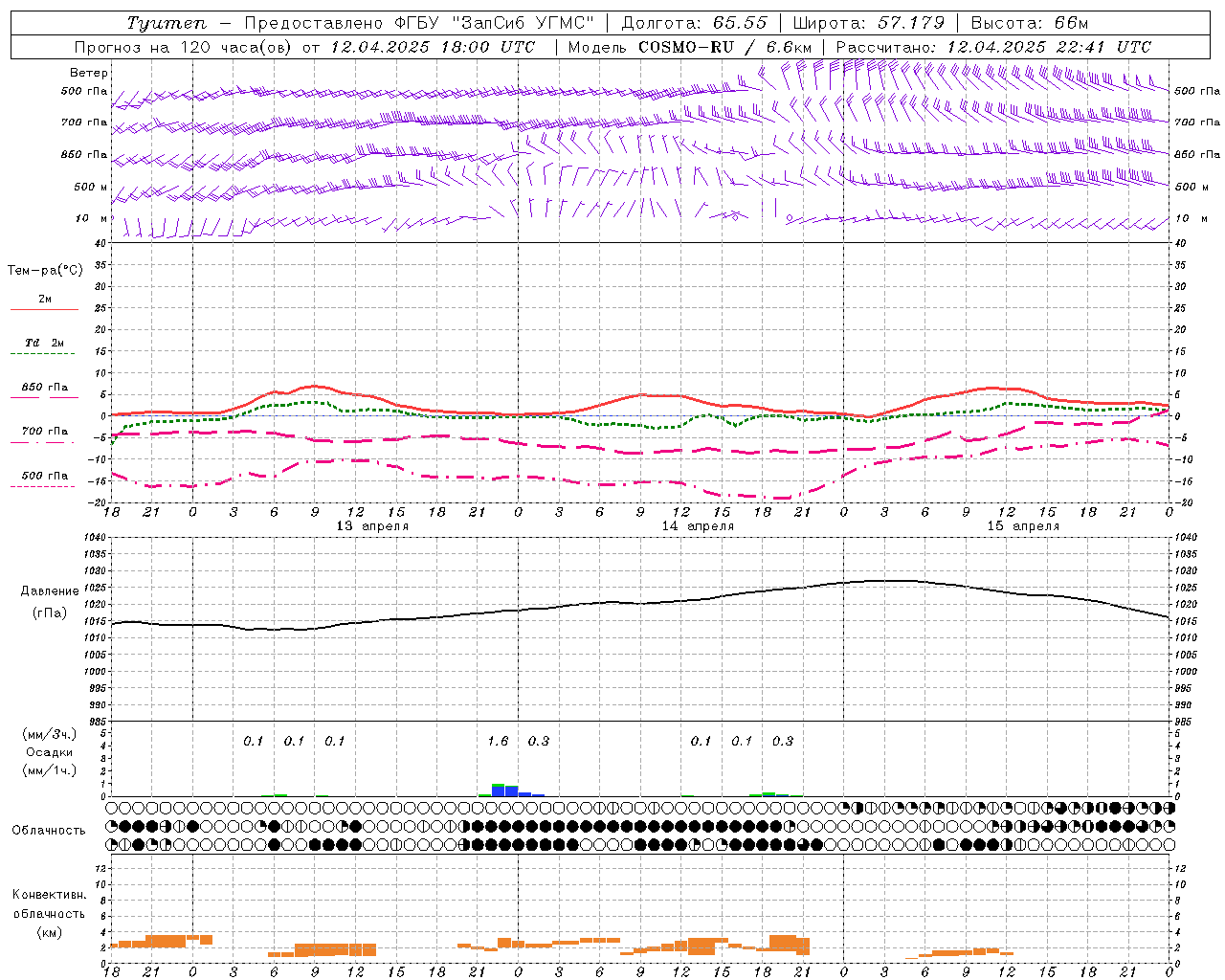The image size is (1225, 980).
Task: Click the "Td 2м" dew point legend entry
Action: [x=45, y=343]
